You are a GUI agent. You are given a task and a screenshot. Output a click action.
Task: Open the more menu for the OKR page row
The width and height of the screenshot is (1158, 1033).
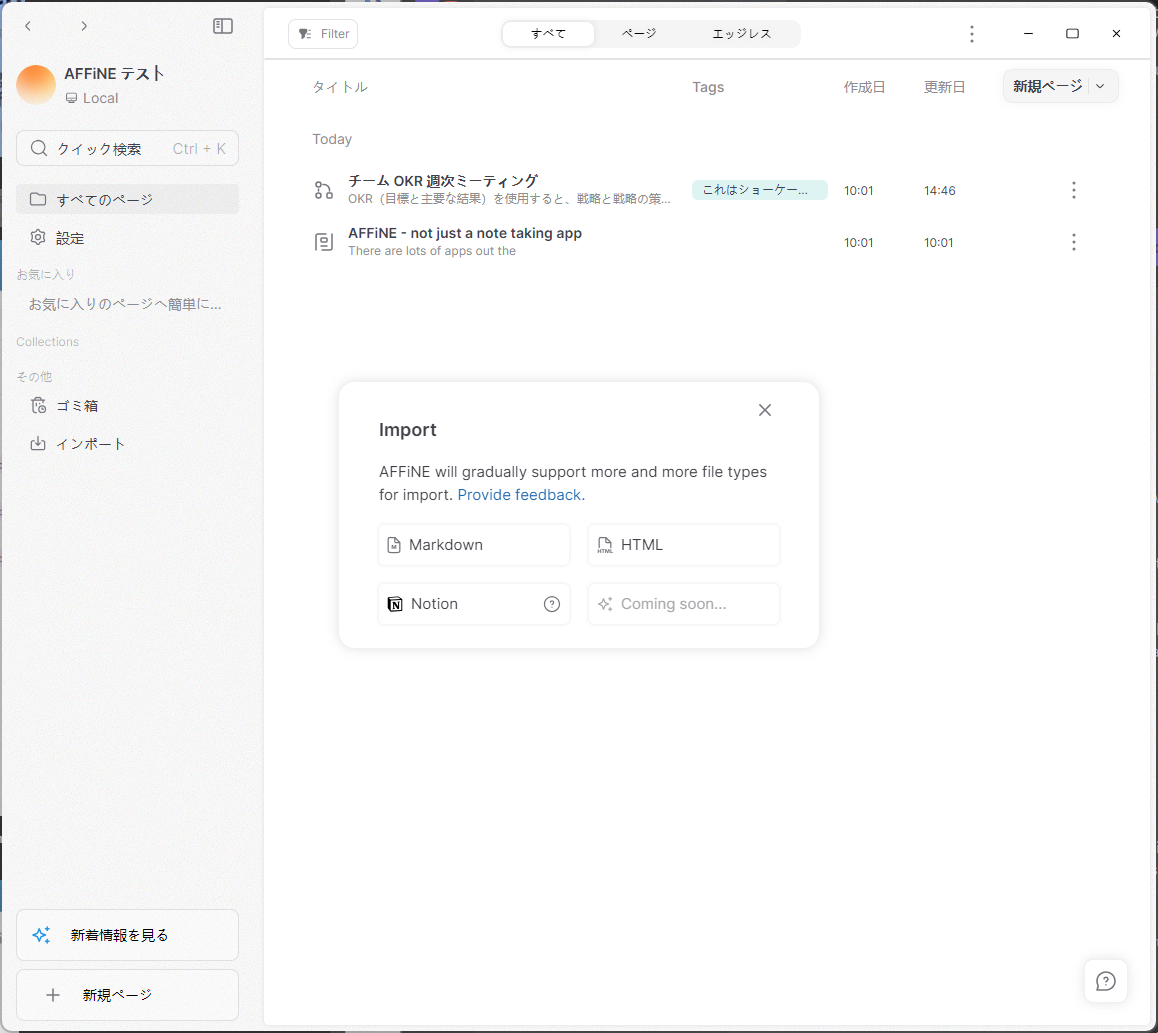click(1074, 191)
